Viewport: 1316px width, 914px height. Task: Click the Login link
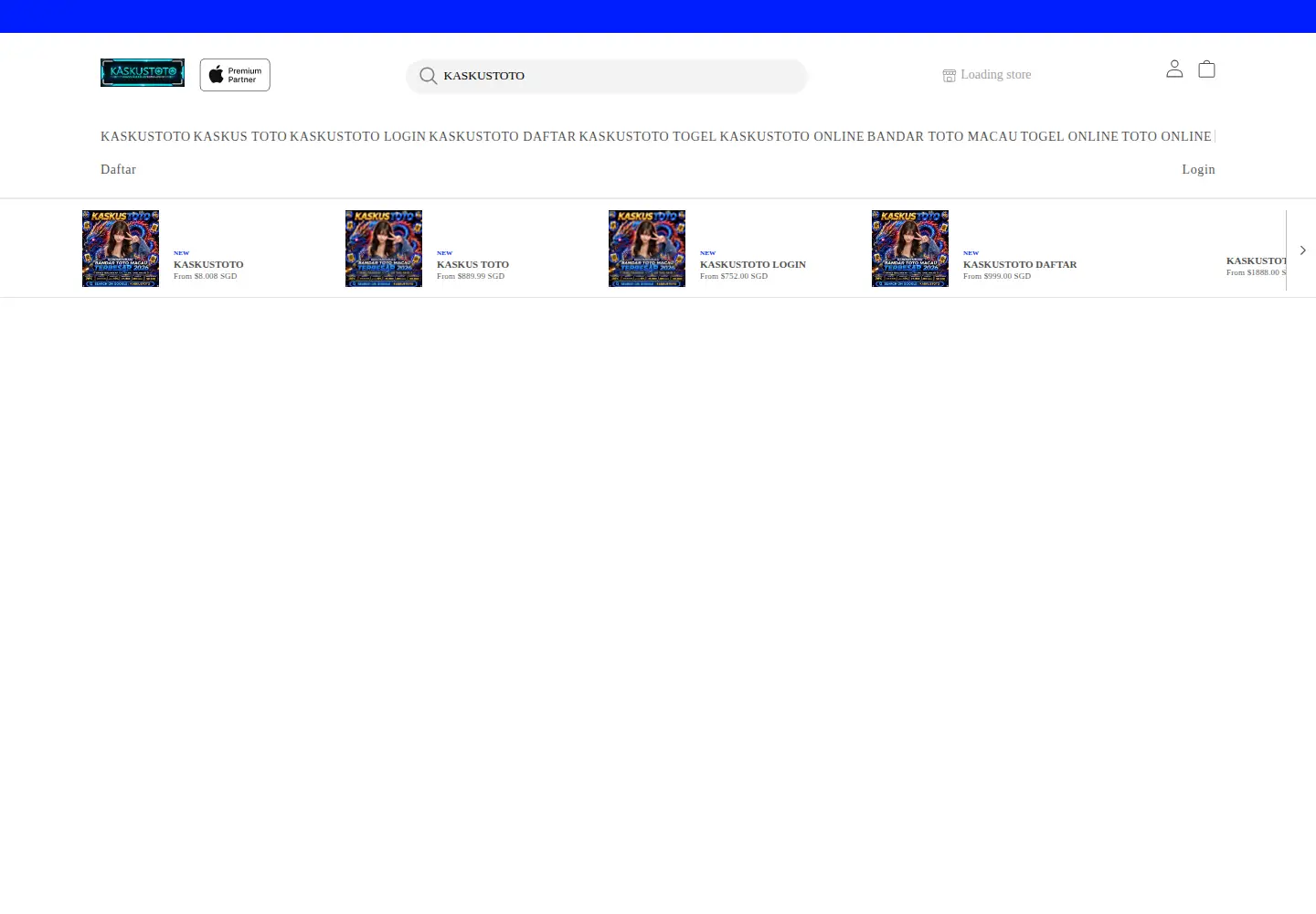tap(1198, 169)
